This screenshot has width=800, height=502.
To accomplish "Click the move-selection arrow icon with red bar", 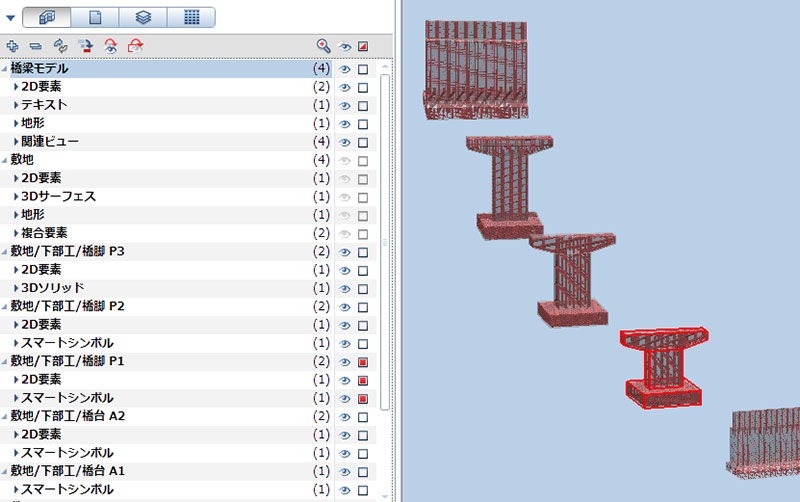I will tap(85, 46).
